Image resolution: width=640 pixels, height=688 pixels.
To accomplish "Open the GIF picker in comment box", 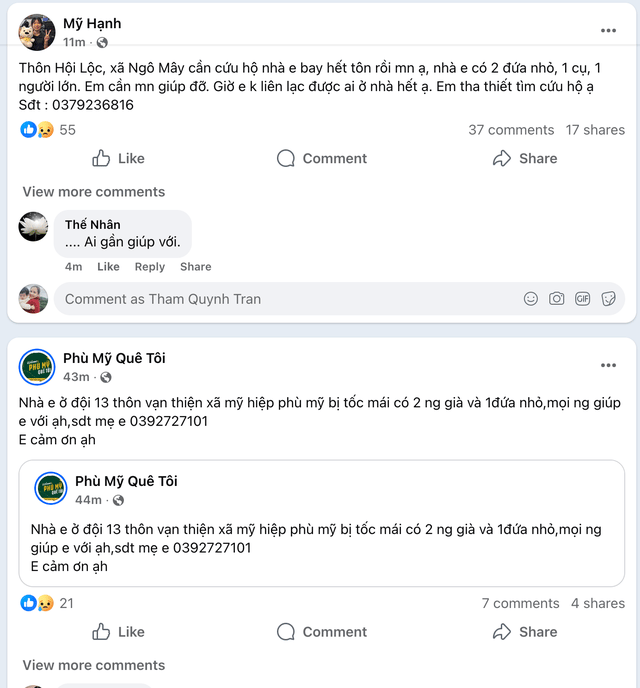I will click(582, 299).
